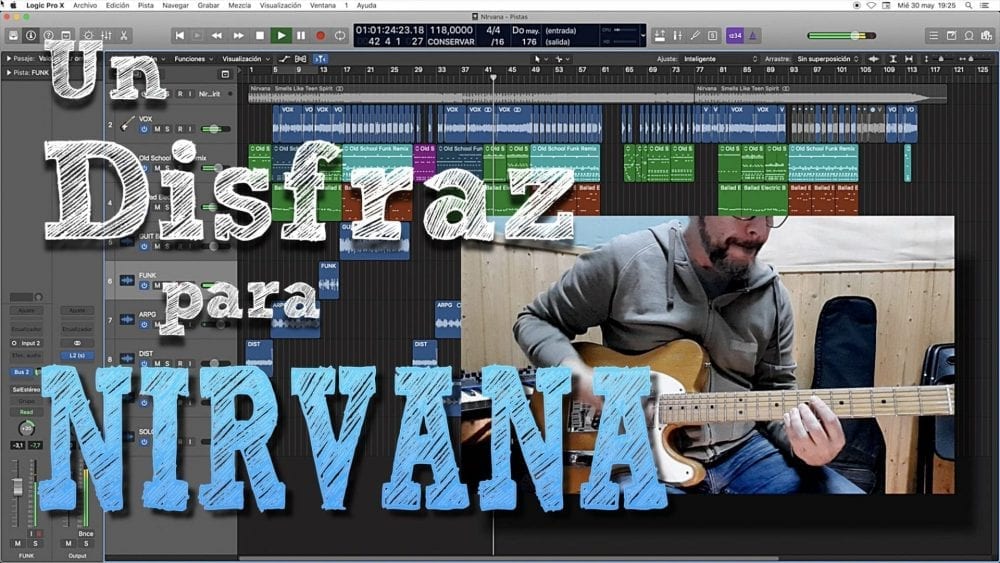
Task: Open Note Pads icon
Action: coord(952,36)
